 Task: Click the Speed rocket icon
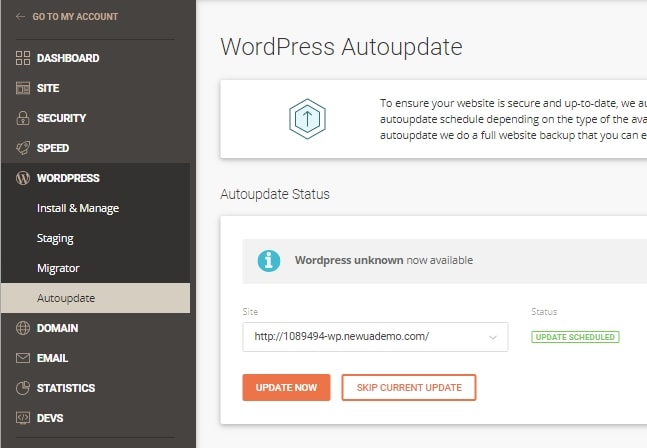coord(23,148)
